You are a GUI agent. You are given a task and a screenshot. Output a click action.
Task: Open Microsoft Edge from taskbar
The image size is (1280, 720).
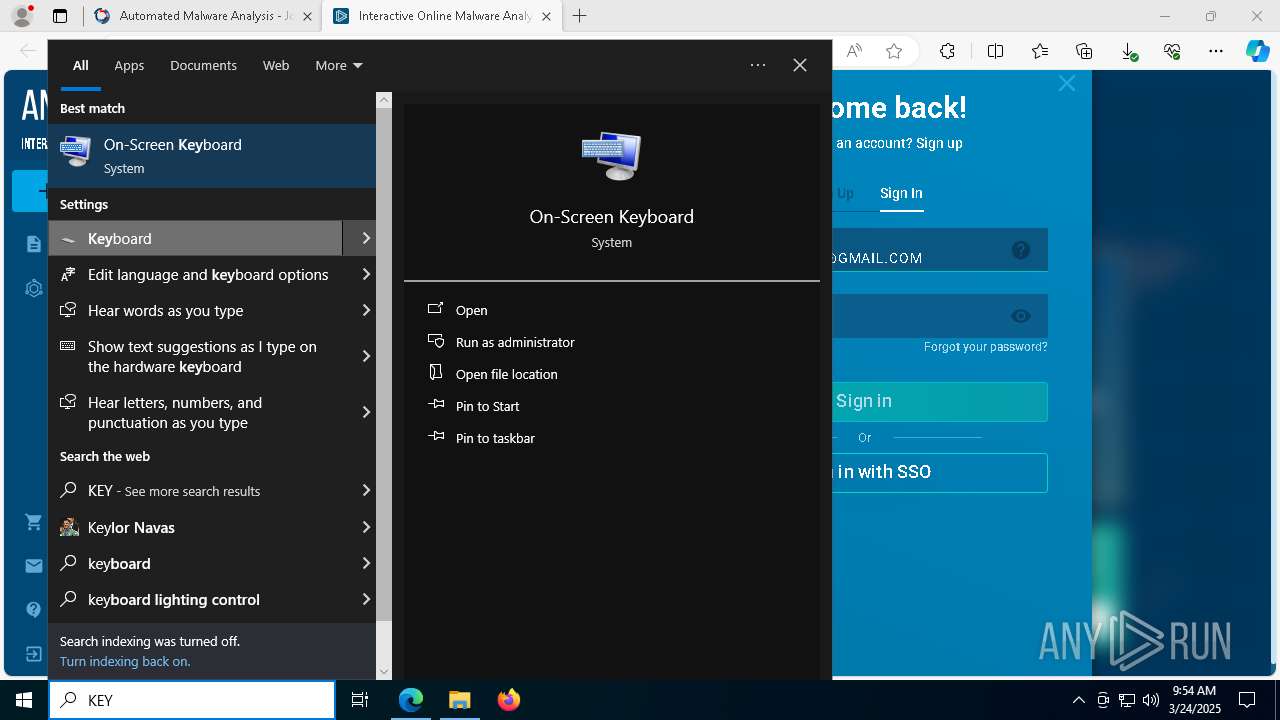tap(411, 700)
